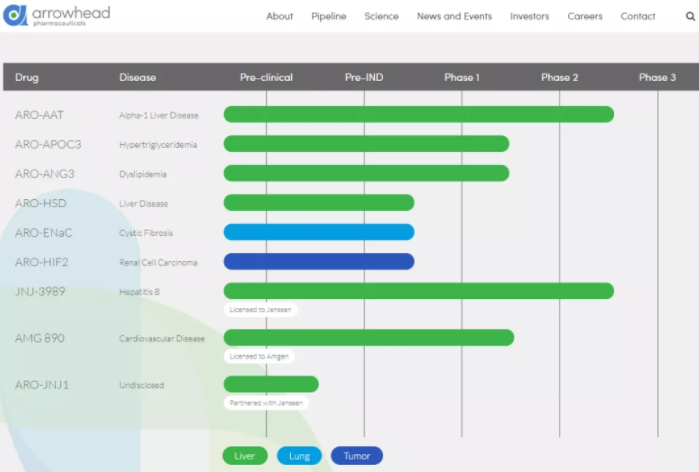Select the AMG 890 drug name
Viewport: 699px width, 472px height.
[x=40, y=338]
